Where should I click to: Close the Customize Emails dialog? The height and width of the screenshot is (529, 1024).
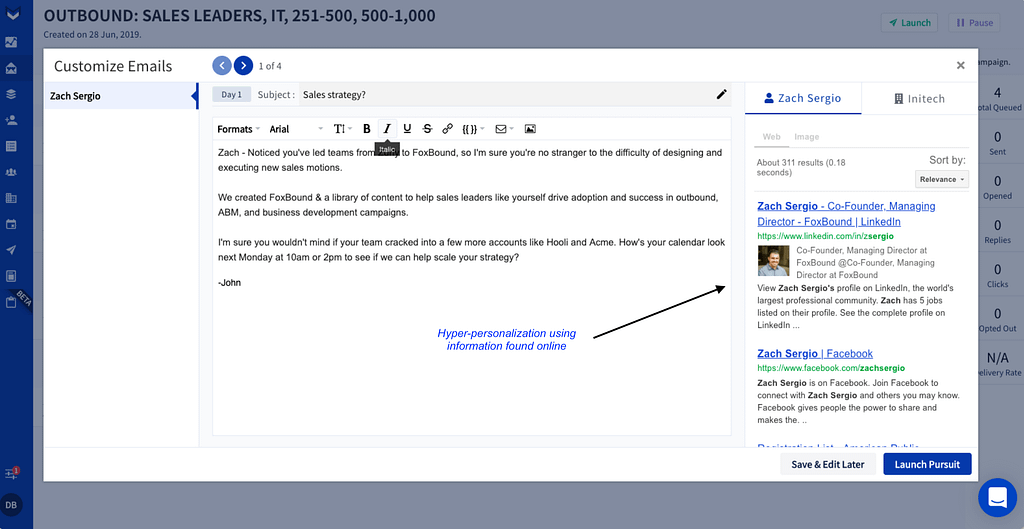click(x=961, y=65)
